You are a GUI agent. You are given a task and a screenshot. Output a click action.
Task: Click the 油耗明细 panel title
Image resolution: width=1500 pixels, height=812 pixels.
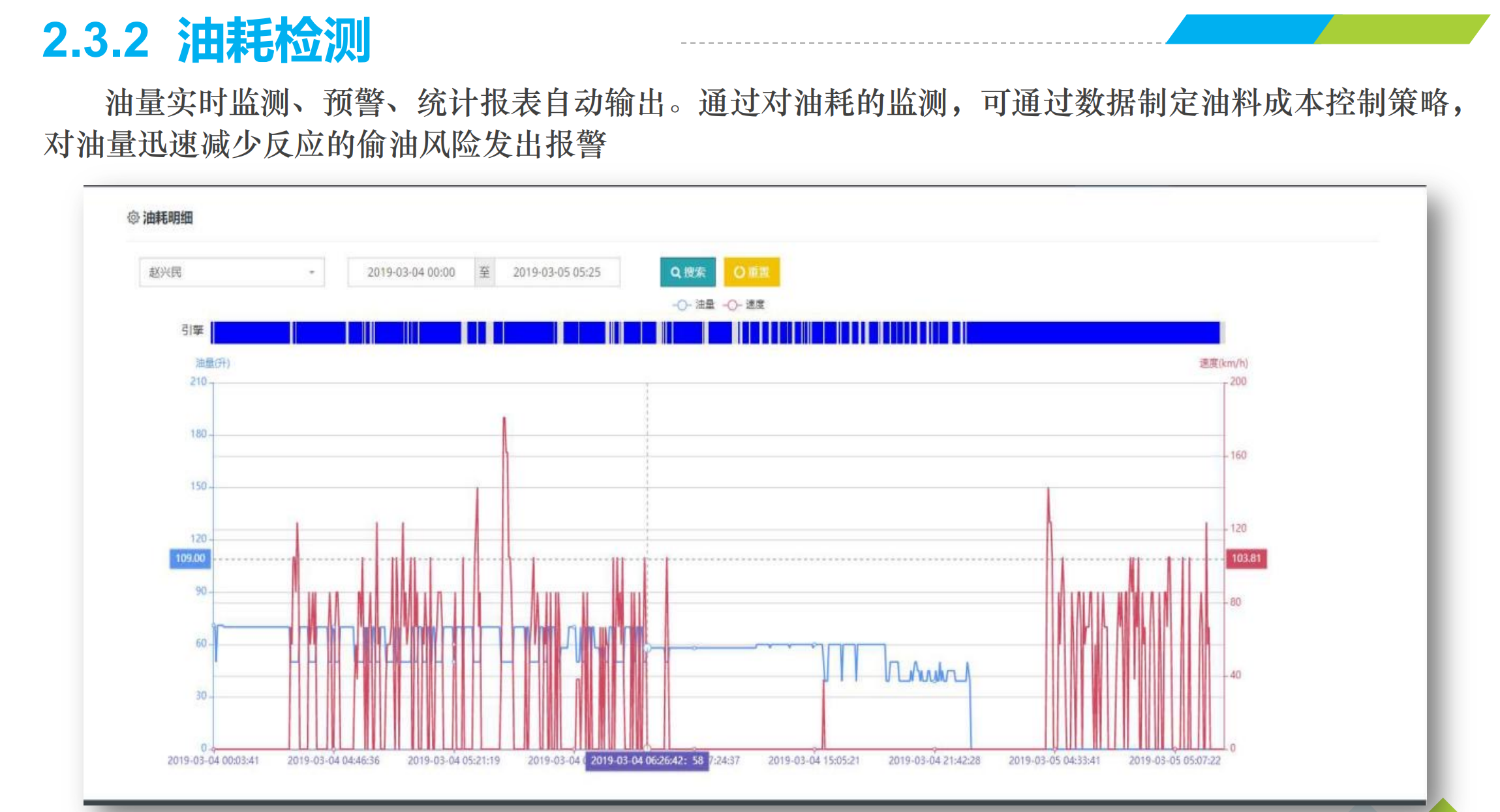pos(168,217)
